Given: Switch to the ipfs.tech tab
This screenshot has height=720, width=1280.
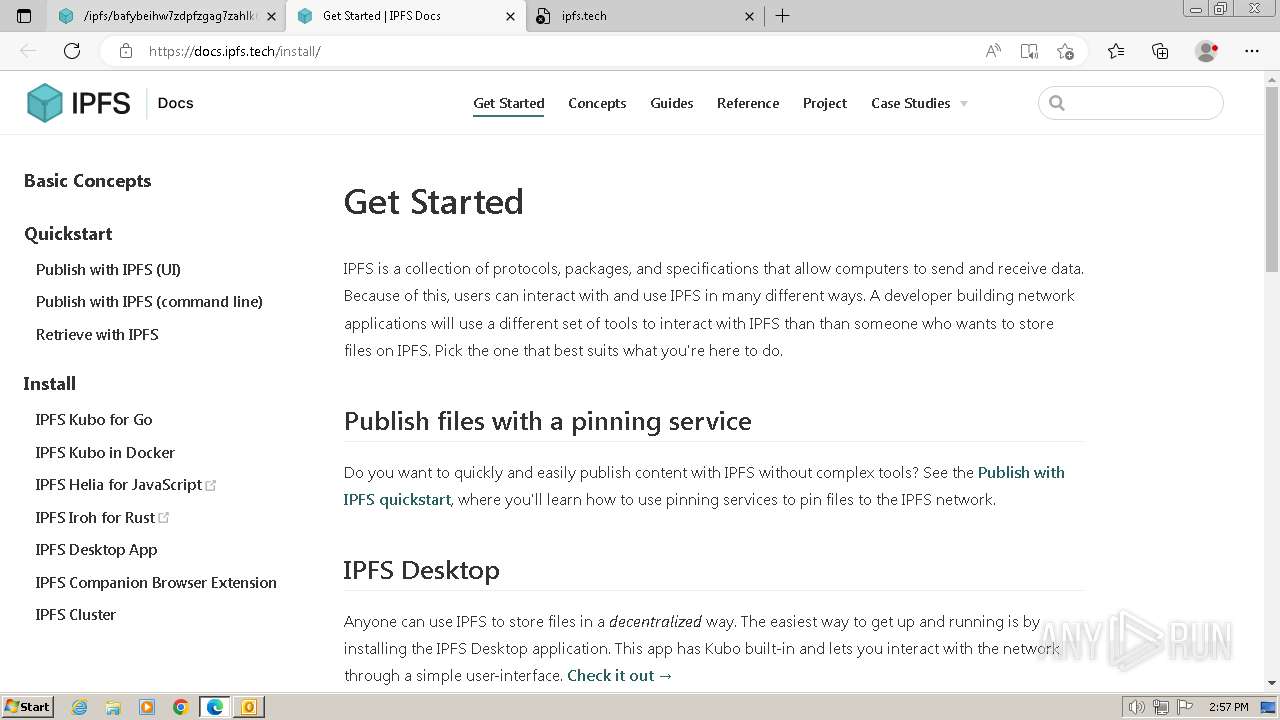Looking at the screenshot, I should (x=645, y=16).
